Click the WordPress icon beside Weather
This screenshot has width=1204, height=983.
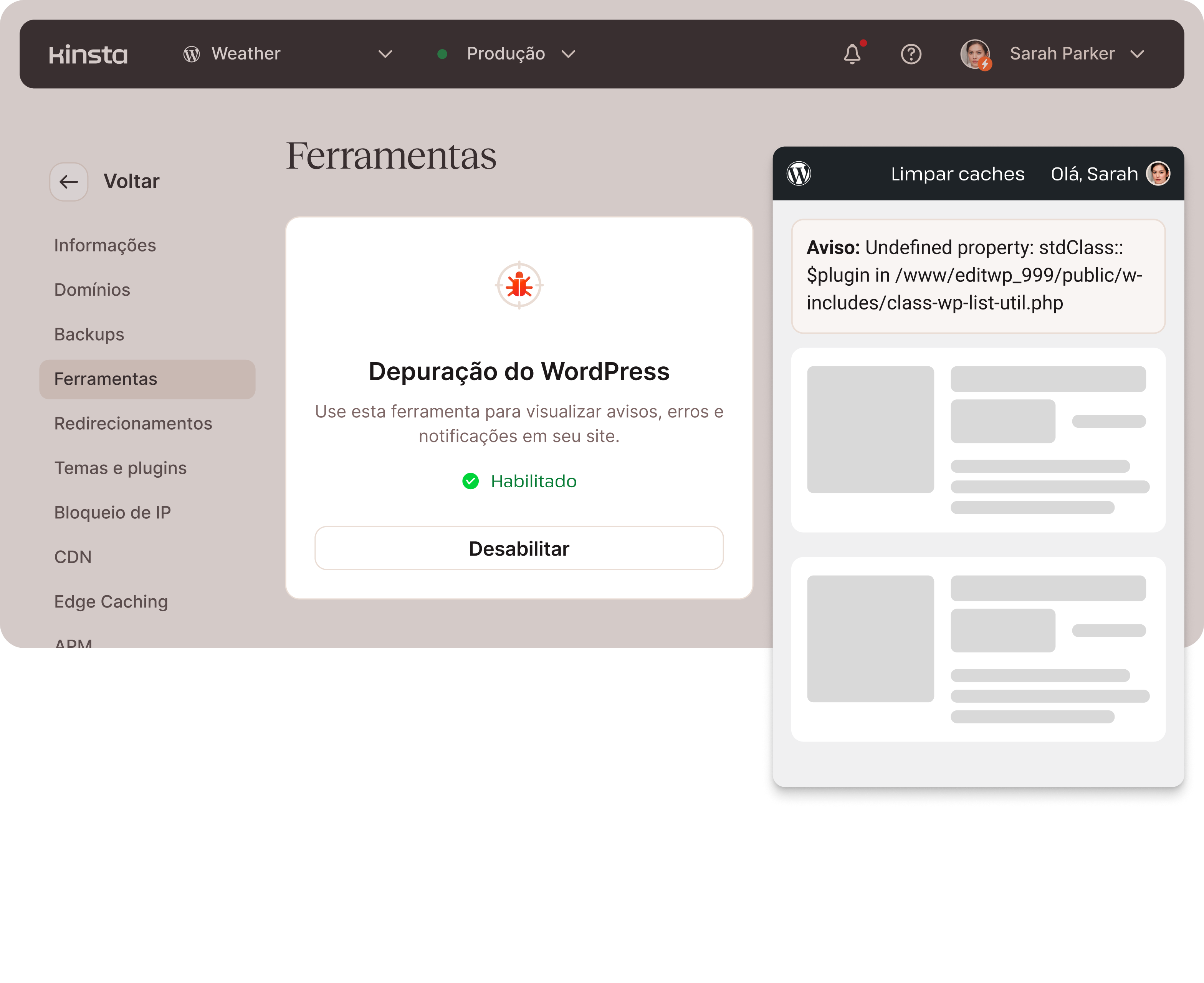(192, 55)
